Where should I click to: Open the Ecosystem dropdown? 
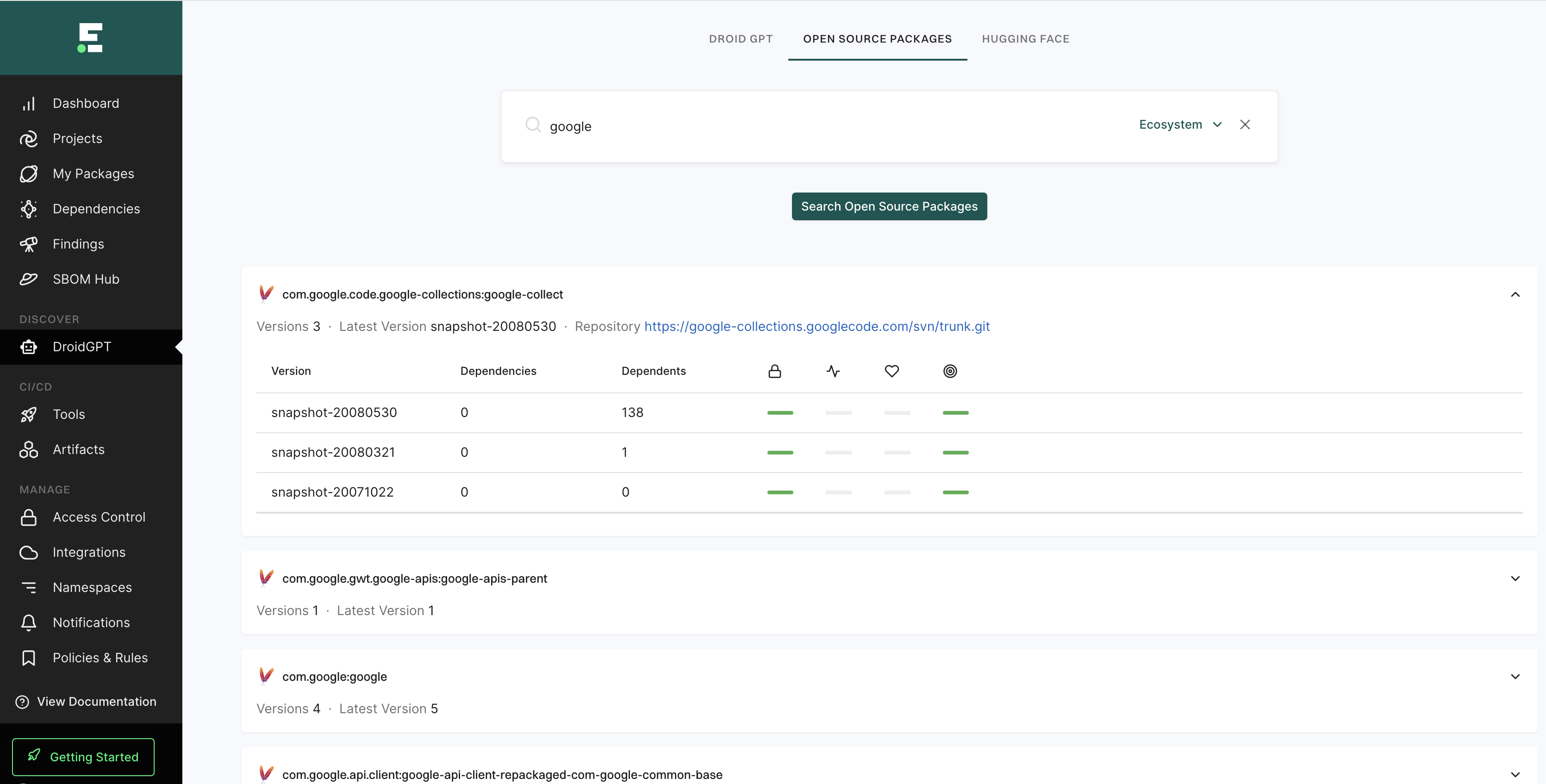click(x=1180, y=125)
